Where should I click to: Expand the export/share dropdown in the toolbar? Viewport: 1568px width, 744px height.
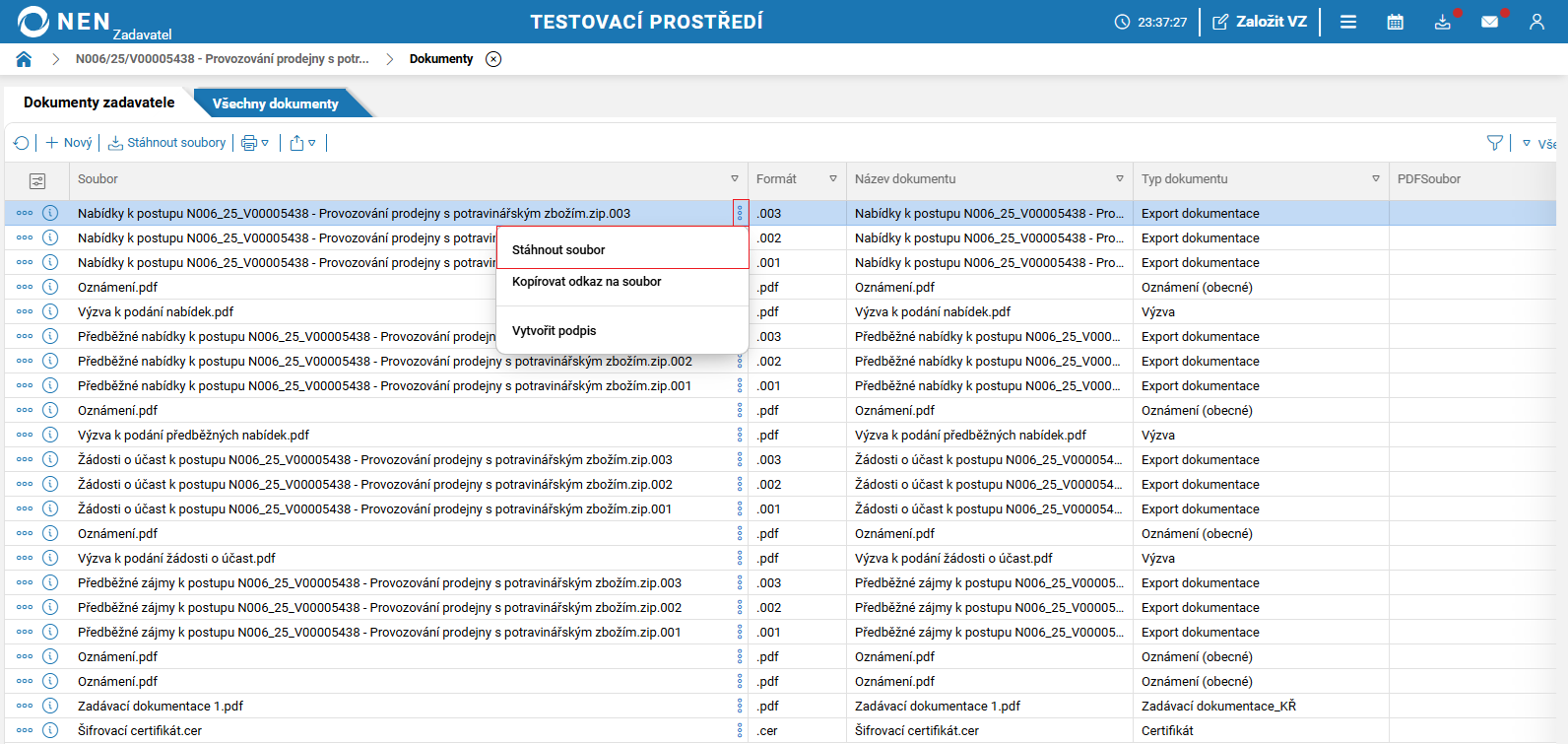(x=303, y=143)
